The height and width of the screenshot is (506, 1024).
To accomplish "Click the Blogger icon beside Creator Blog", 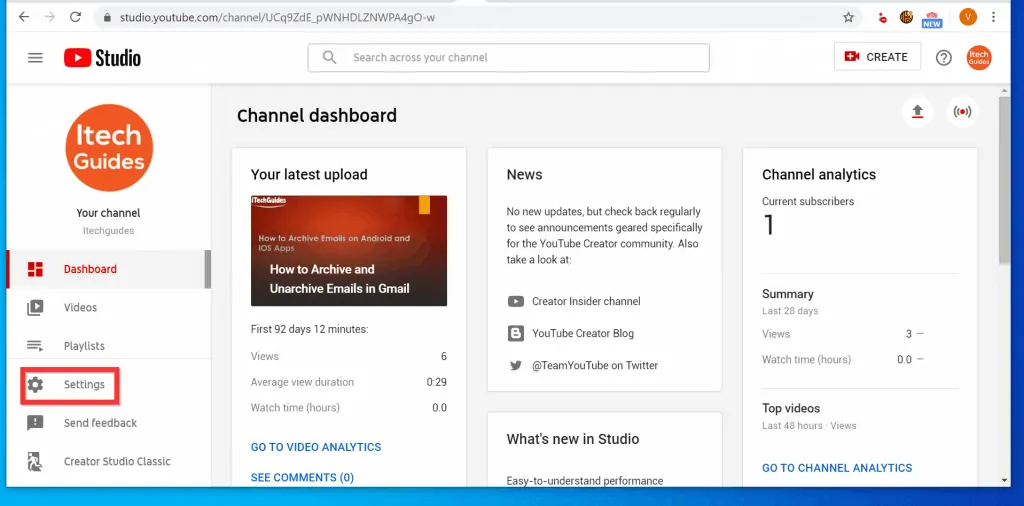I will pos(516,334).
